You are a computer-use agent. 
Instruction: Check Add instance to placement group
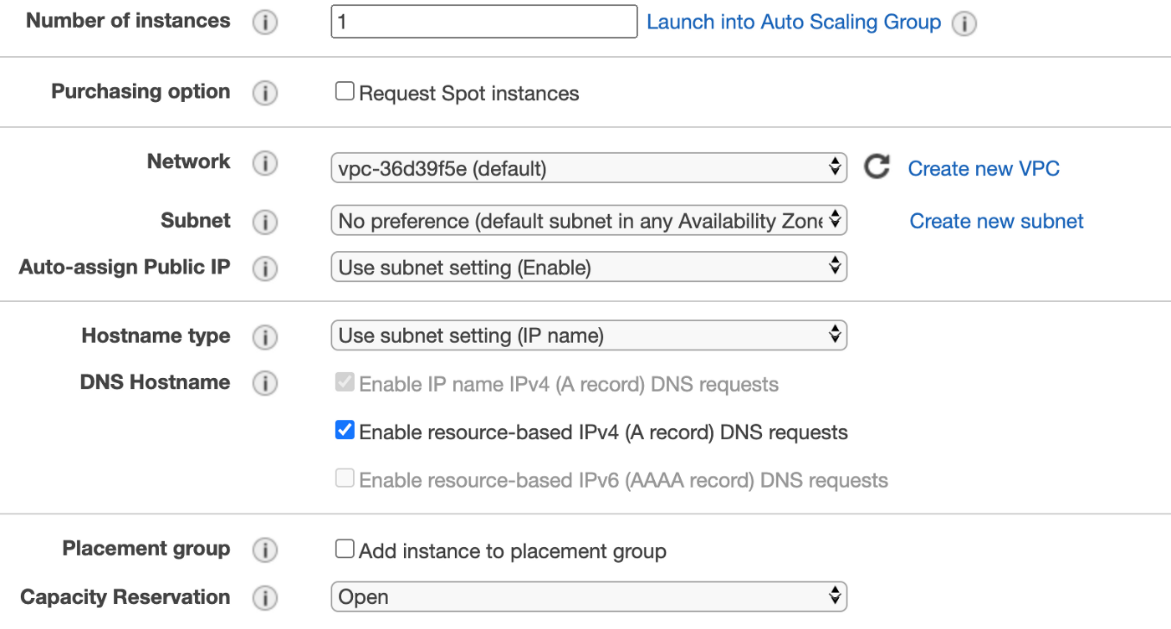(344, 548)
